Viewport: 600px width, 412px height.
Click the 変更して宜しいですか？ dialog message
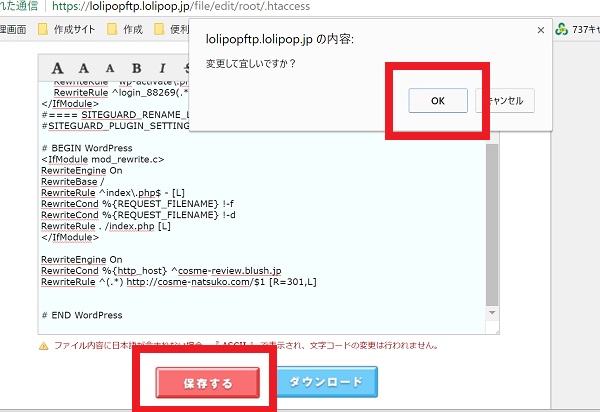point(251,64)
